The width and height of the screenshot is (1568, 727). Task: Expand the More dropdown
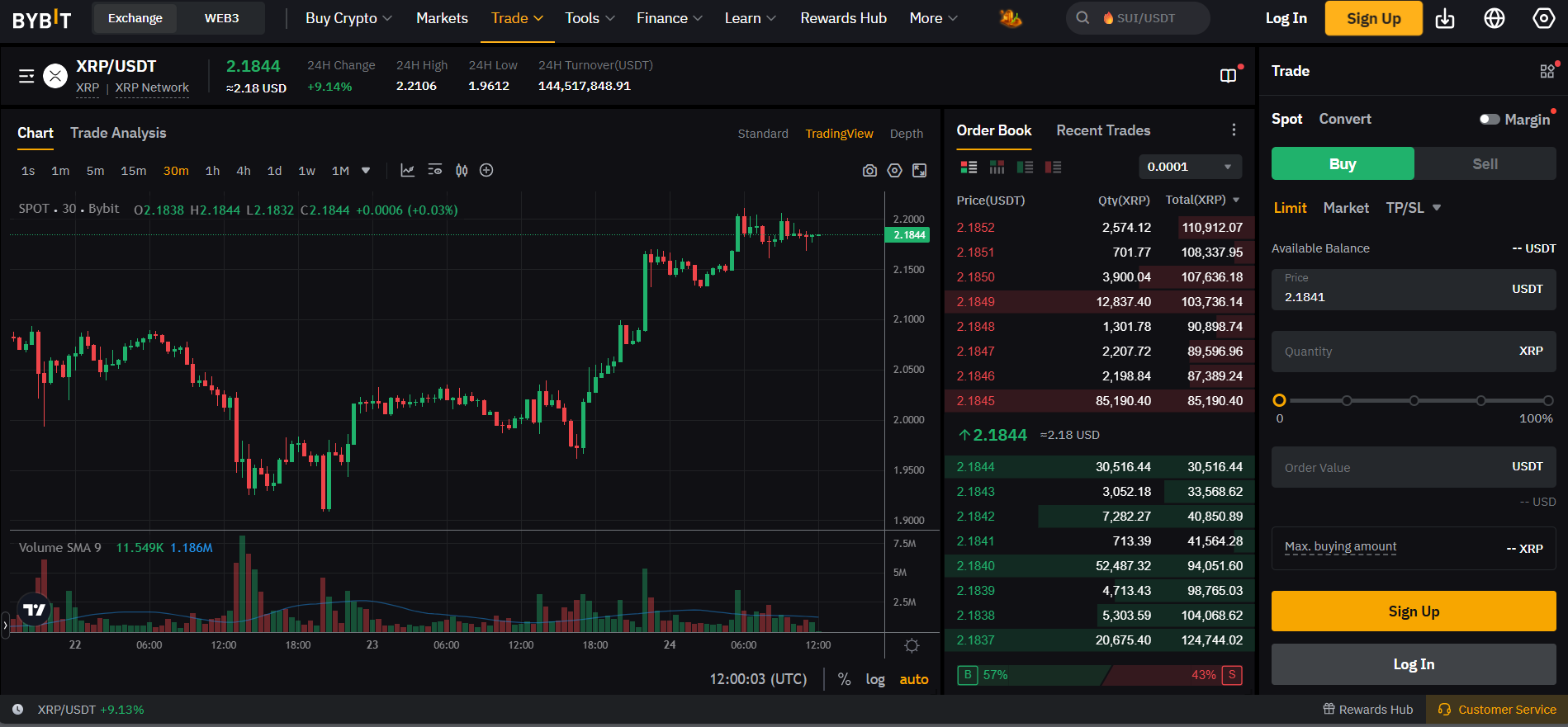point(933,18)
